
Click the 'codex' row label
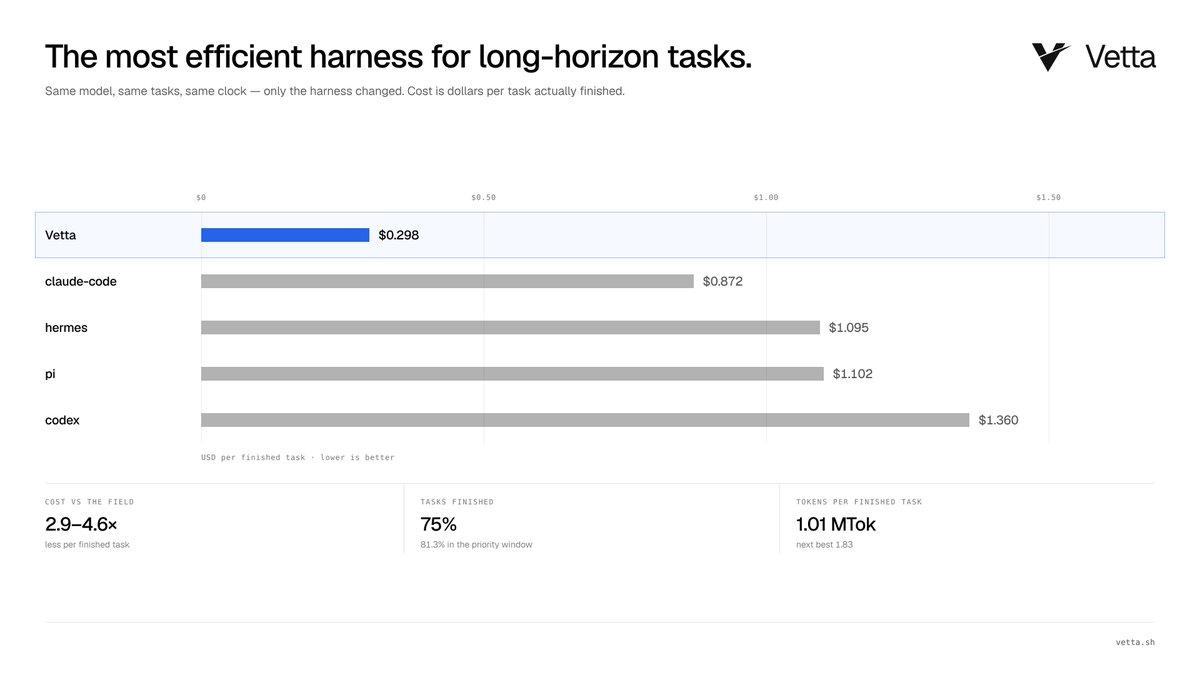pyautogui.click(x=62, y=420)
